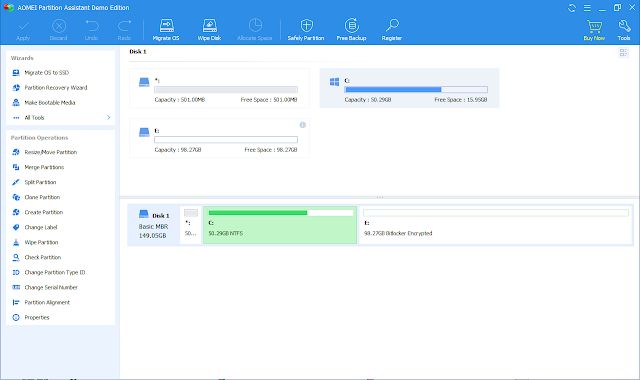Open Free Backup tool
The height and width of the screenshot is (380, 640).
(351, 30)
